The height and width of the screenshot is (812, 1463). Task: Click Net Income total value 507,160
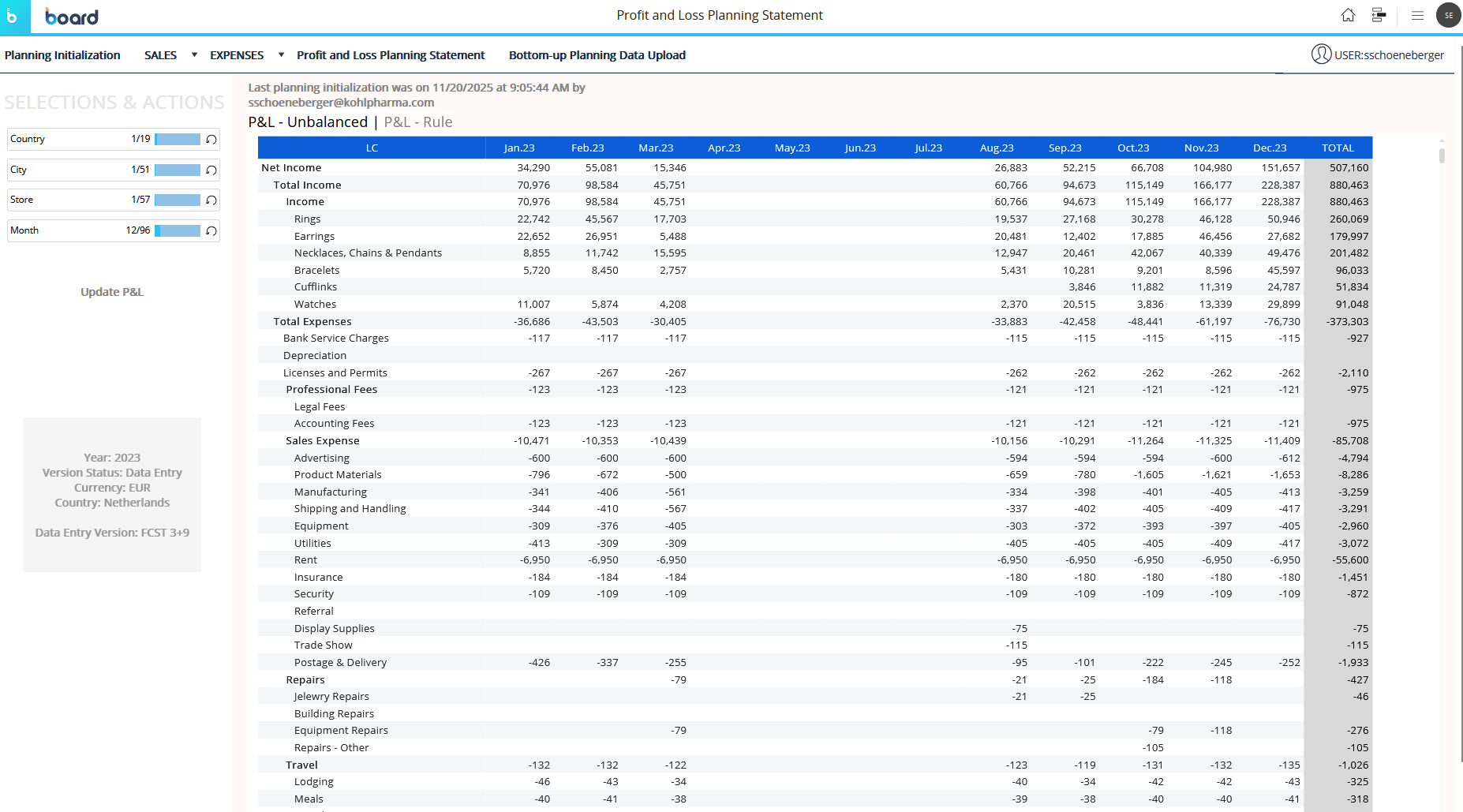coord(1349,168)
